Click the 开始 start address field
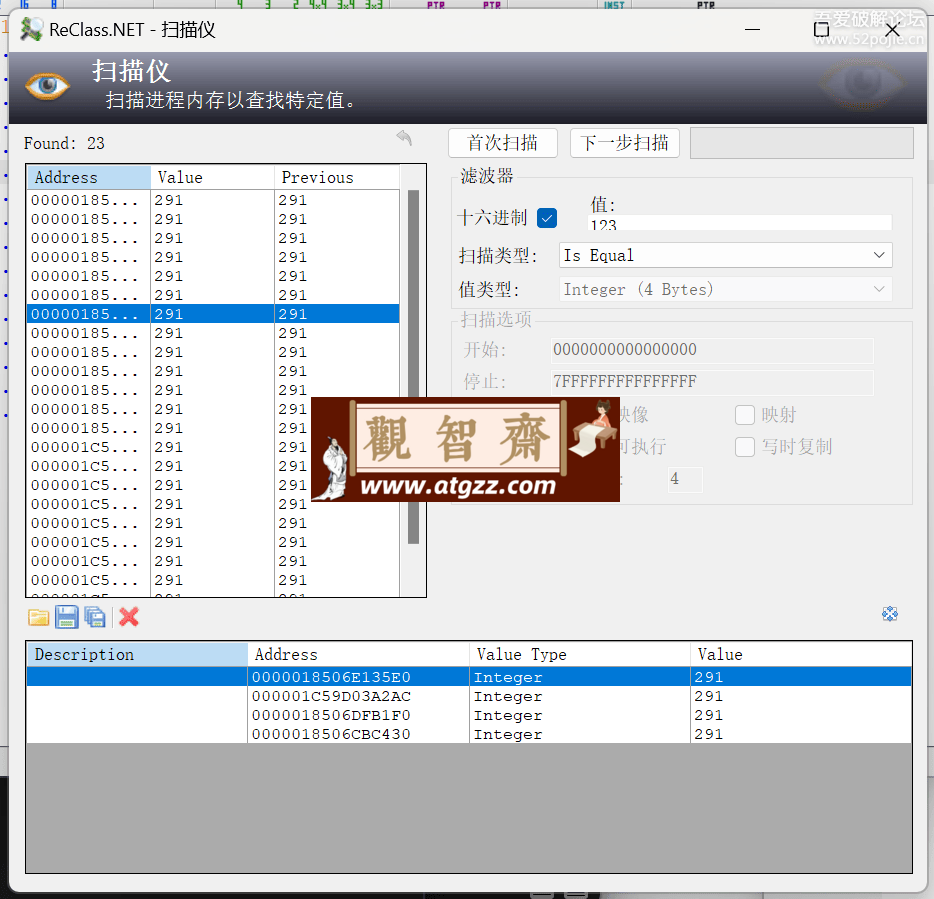The width and height of the screenshot is (934, 899). (x=712, y=350)
